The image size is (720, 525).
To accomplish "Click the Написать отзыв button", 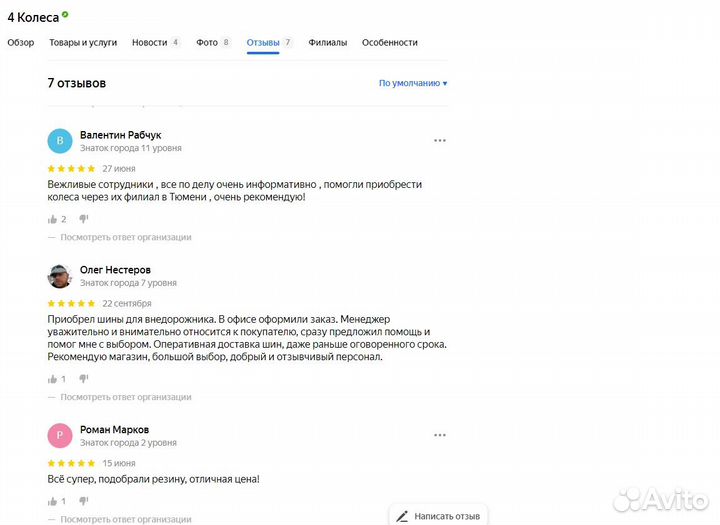I will 438,516.
